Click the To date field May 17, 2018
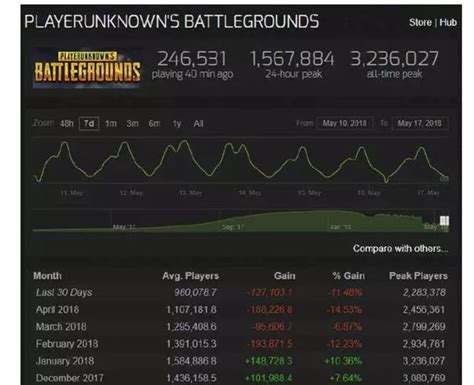The height and width of the screenshot is (385, 474). point(420,123)
